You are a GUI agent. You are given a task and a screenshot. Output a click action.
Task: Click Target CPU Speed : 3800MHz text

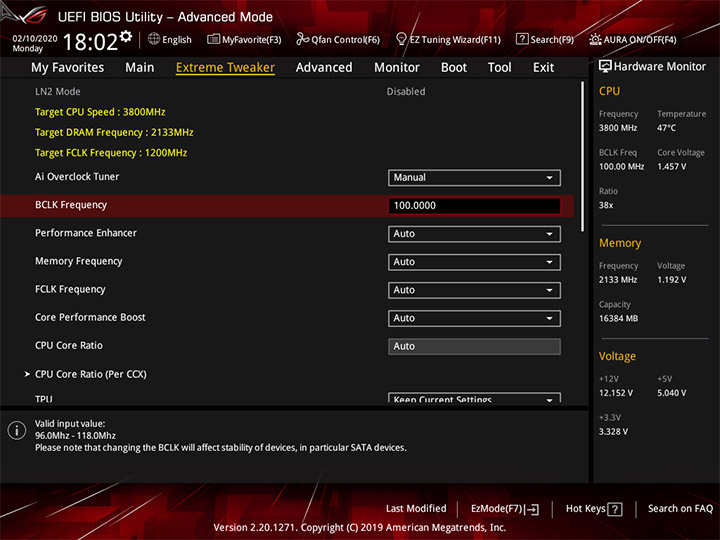(100, 112)
